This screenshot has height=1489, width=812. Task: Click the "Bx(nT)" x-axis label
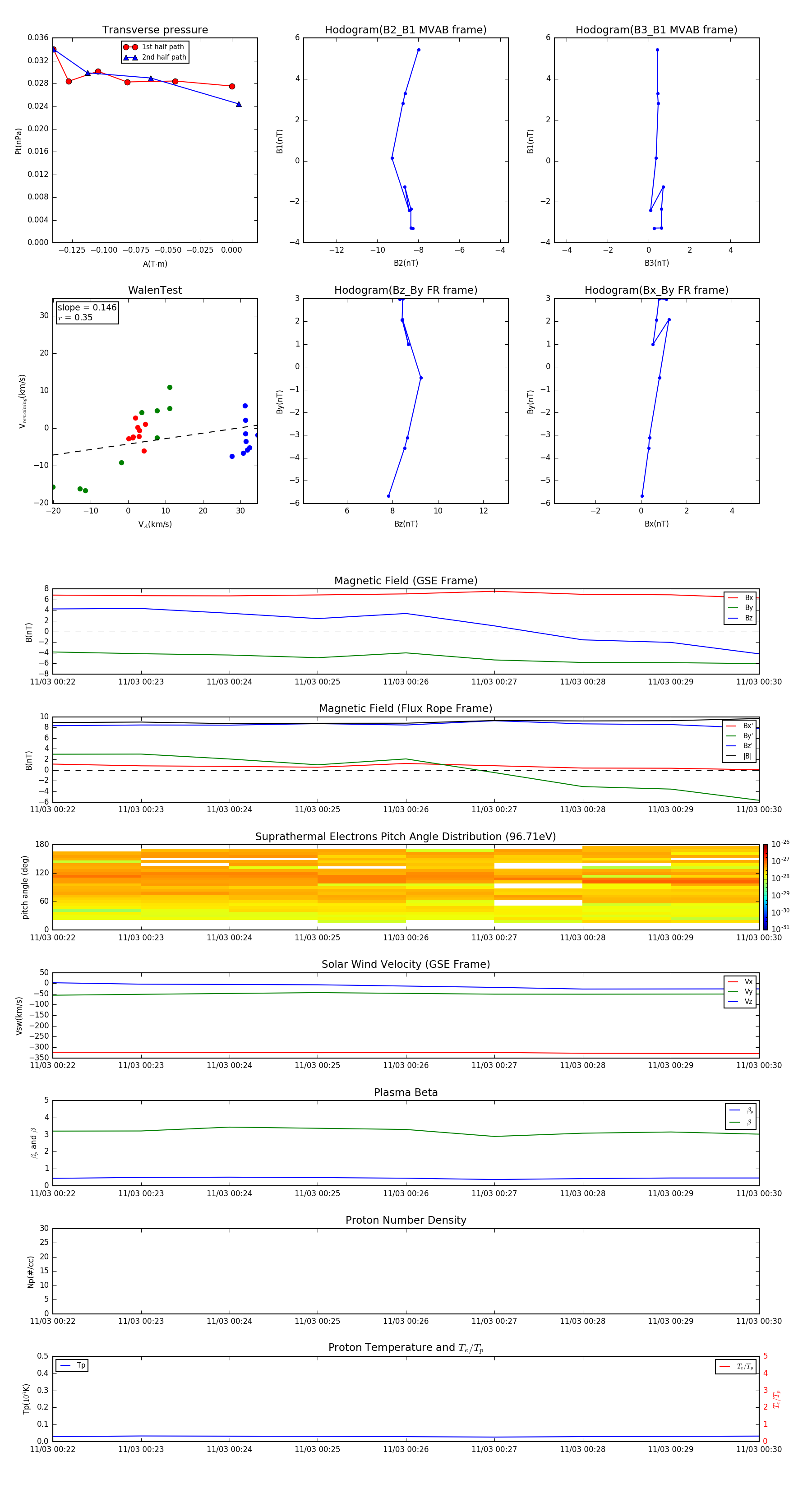pos(656,524)
